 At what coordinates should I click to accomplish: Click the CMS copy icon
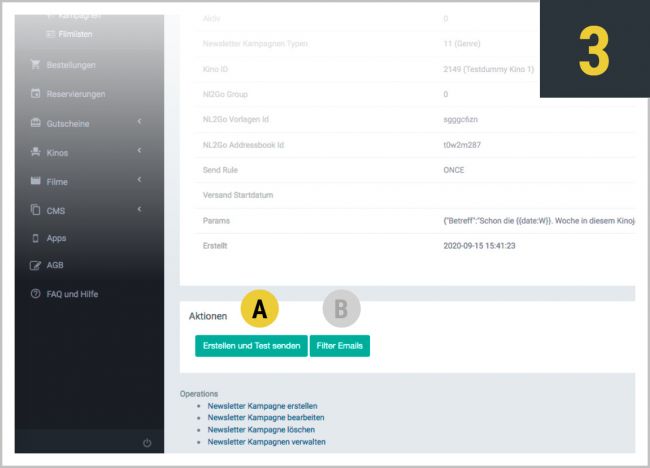[x=36, y=210]
